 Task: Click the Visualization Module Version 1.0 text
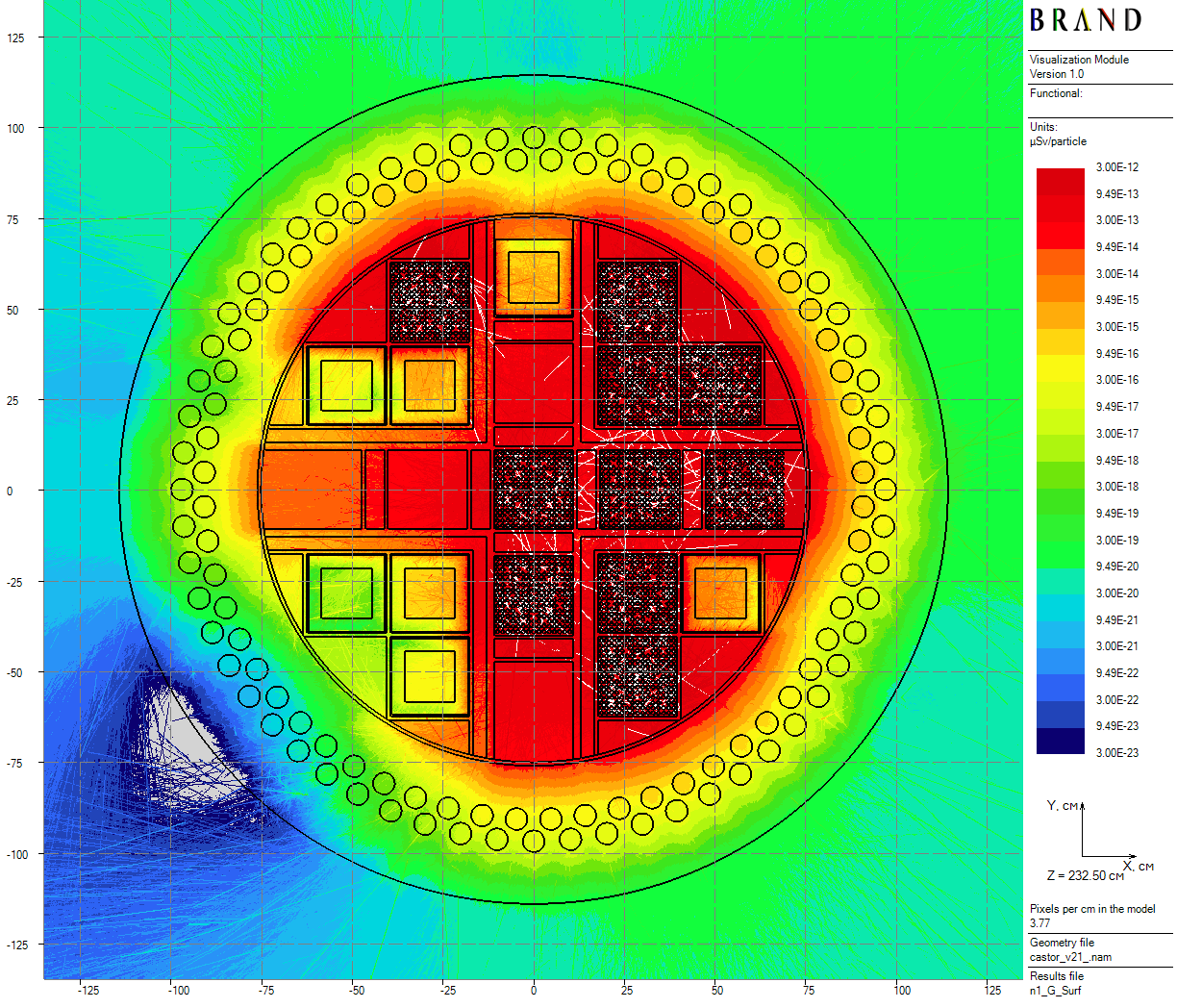click(1079, 66)
